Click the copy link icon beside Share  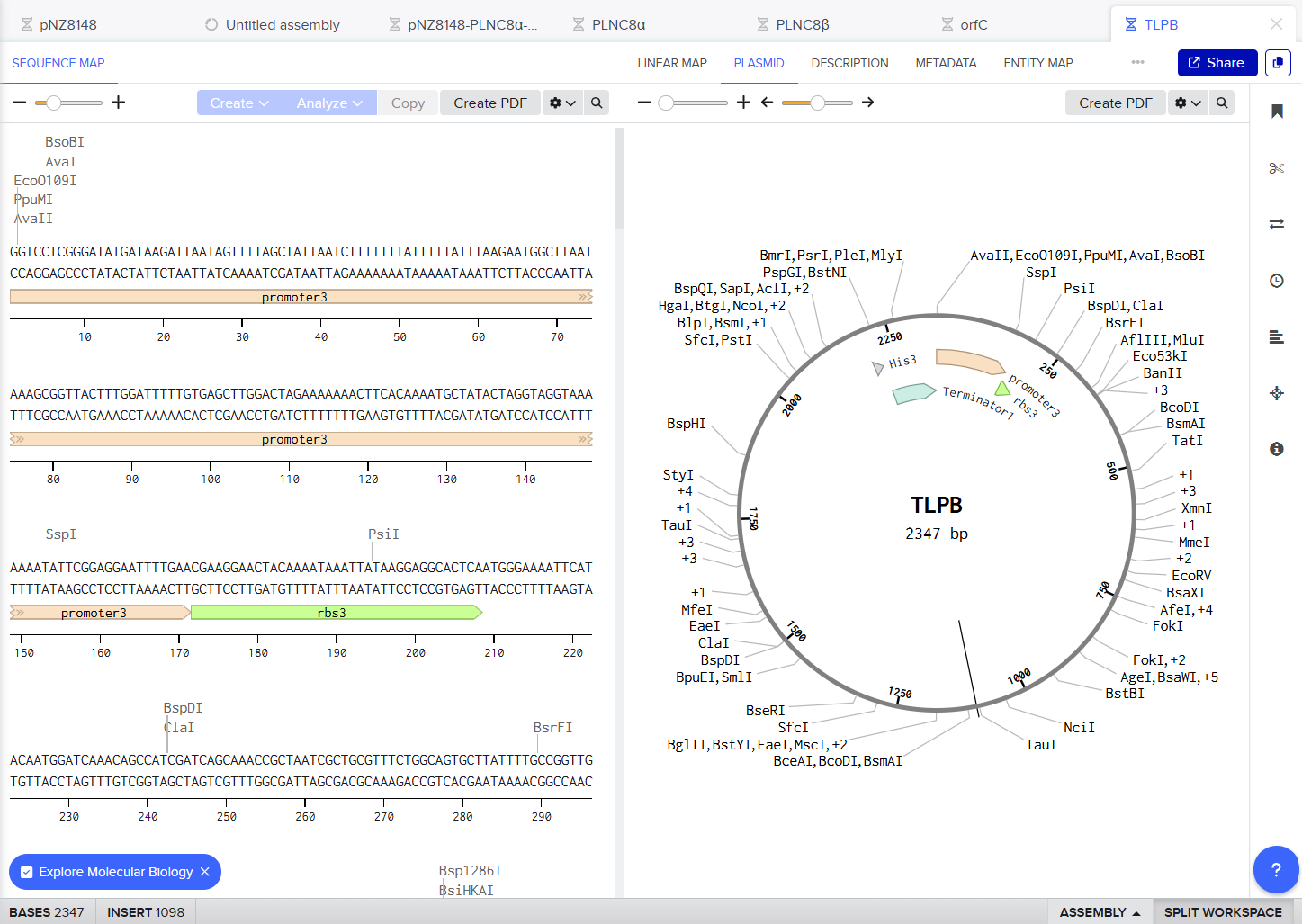pyautogui.click(x=1278, y=63)
